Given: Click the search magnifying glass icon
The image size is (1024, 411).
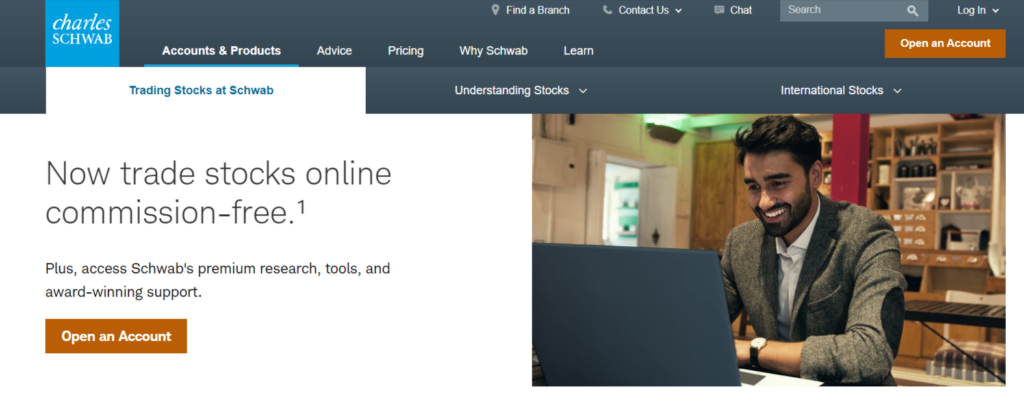Looking at the screenshot, I should click(x=912, y=10).
